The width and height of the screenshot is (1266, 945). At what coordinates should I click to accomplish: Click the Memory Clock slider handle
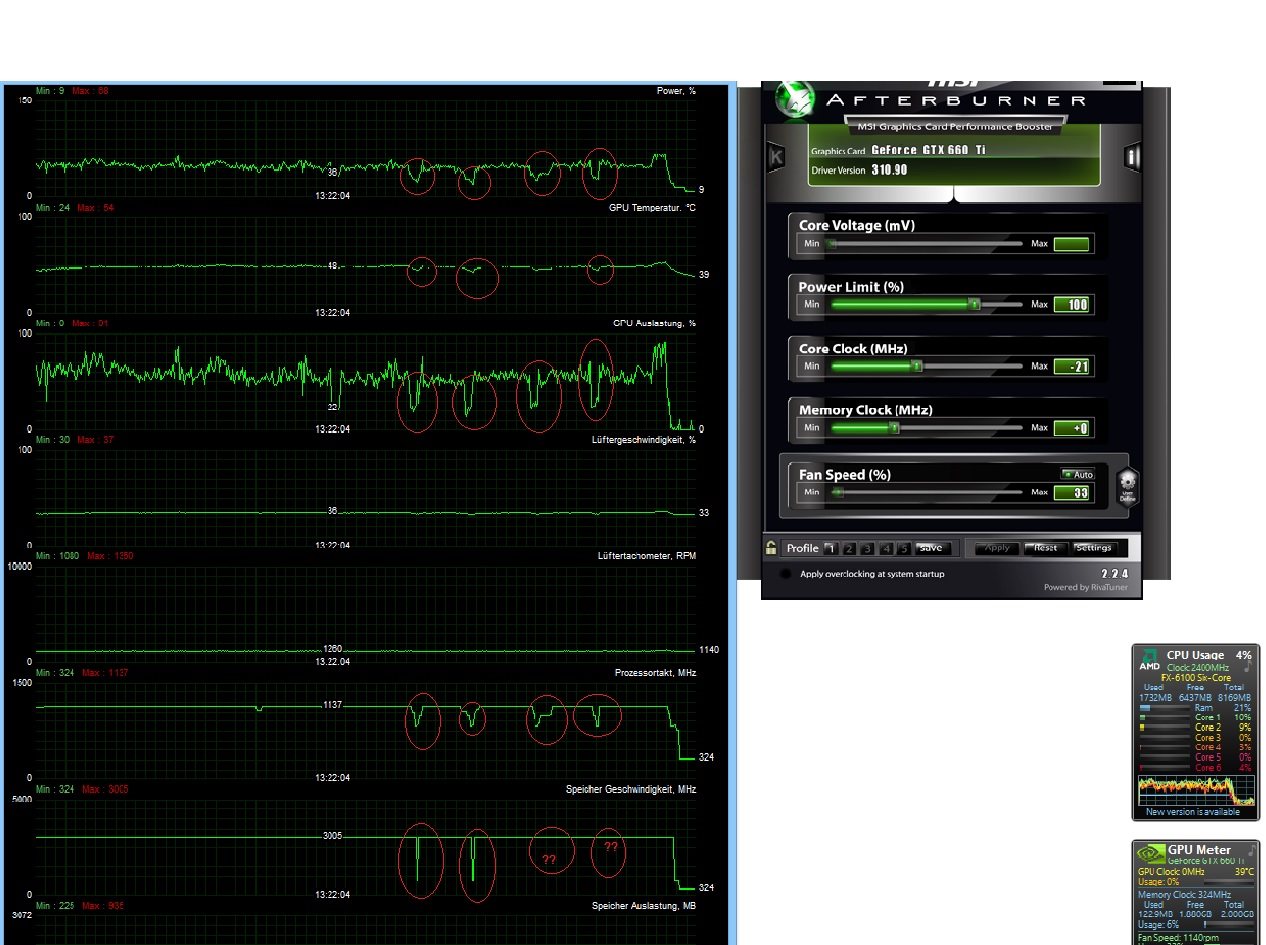tap(895, 428)
